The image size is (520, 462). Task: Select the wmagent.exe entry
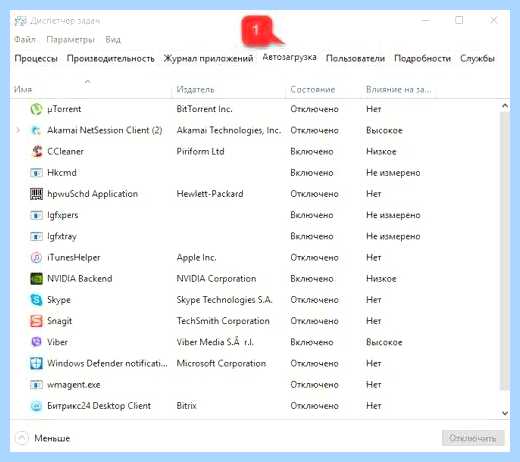click(74, 385)
